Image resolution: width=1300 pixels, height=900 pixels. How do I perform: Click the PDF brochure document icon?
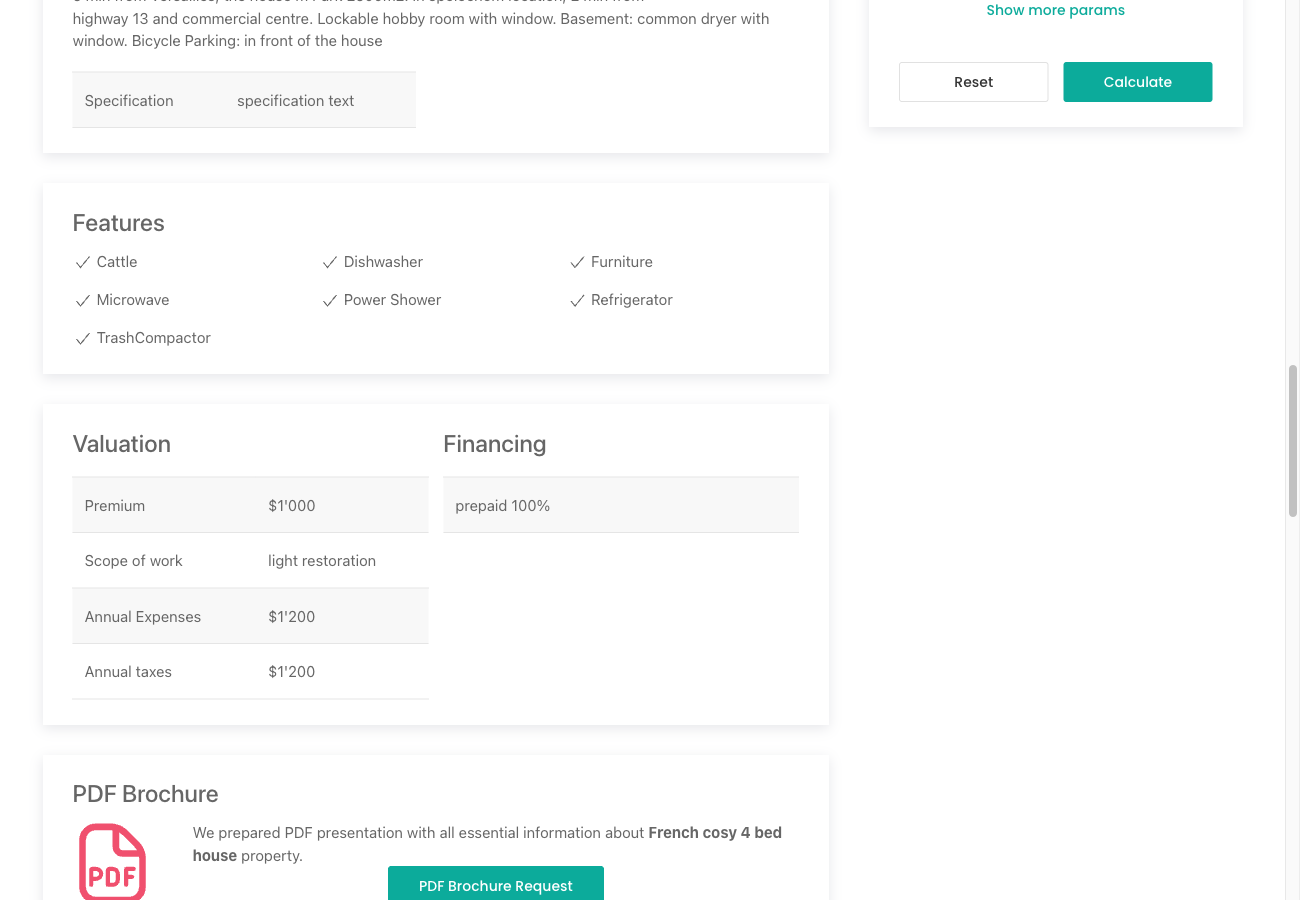(x=112, y=860)
